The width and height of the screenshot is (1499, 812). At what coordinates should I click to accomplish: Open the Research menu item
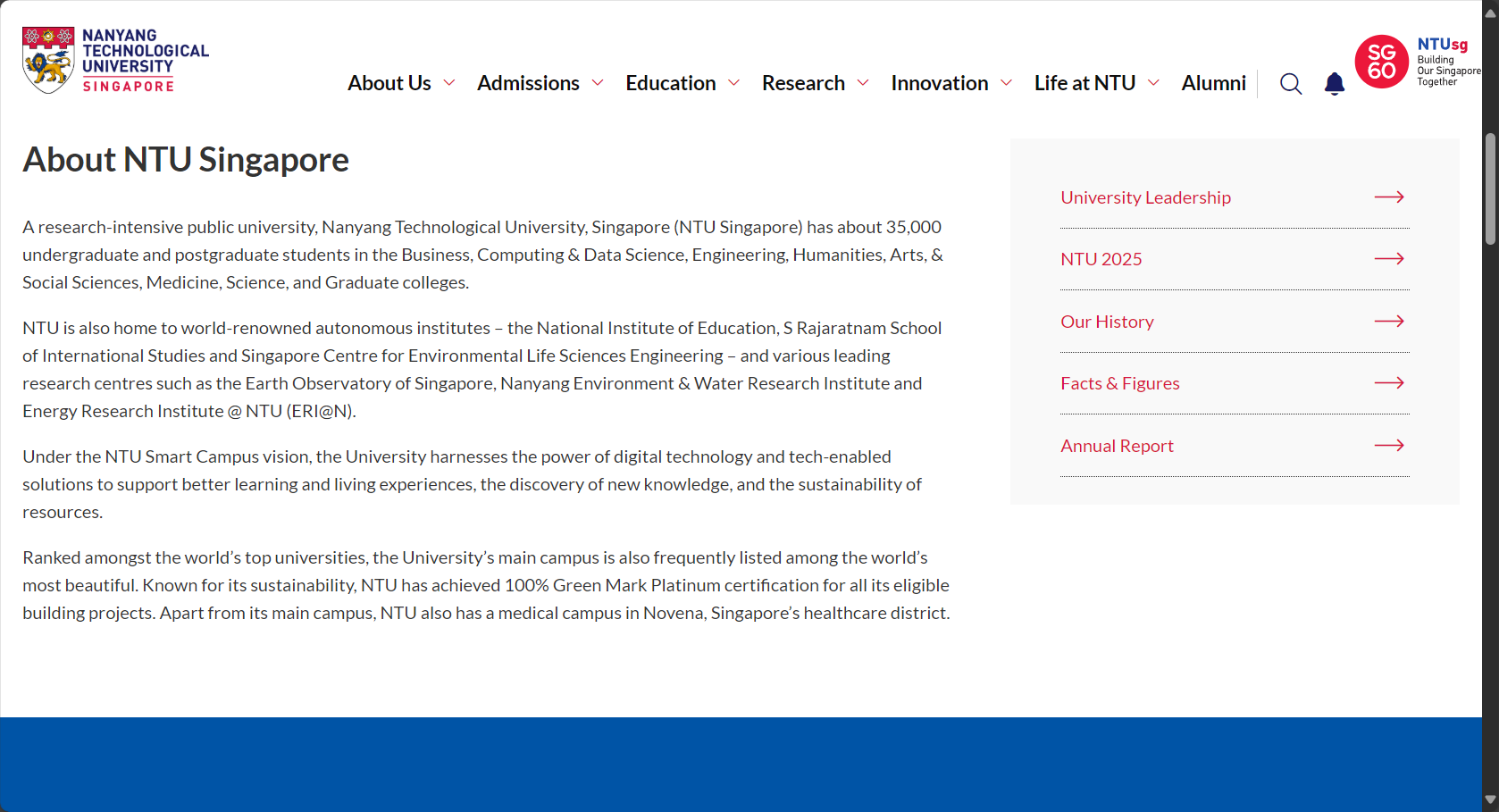click(x=803, y=83)
